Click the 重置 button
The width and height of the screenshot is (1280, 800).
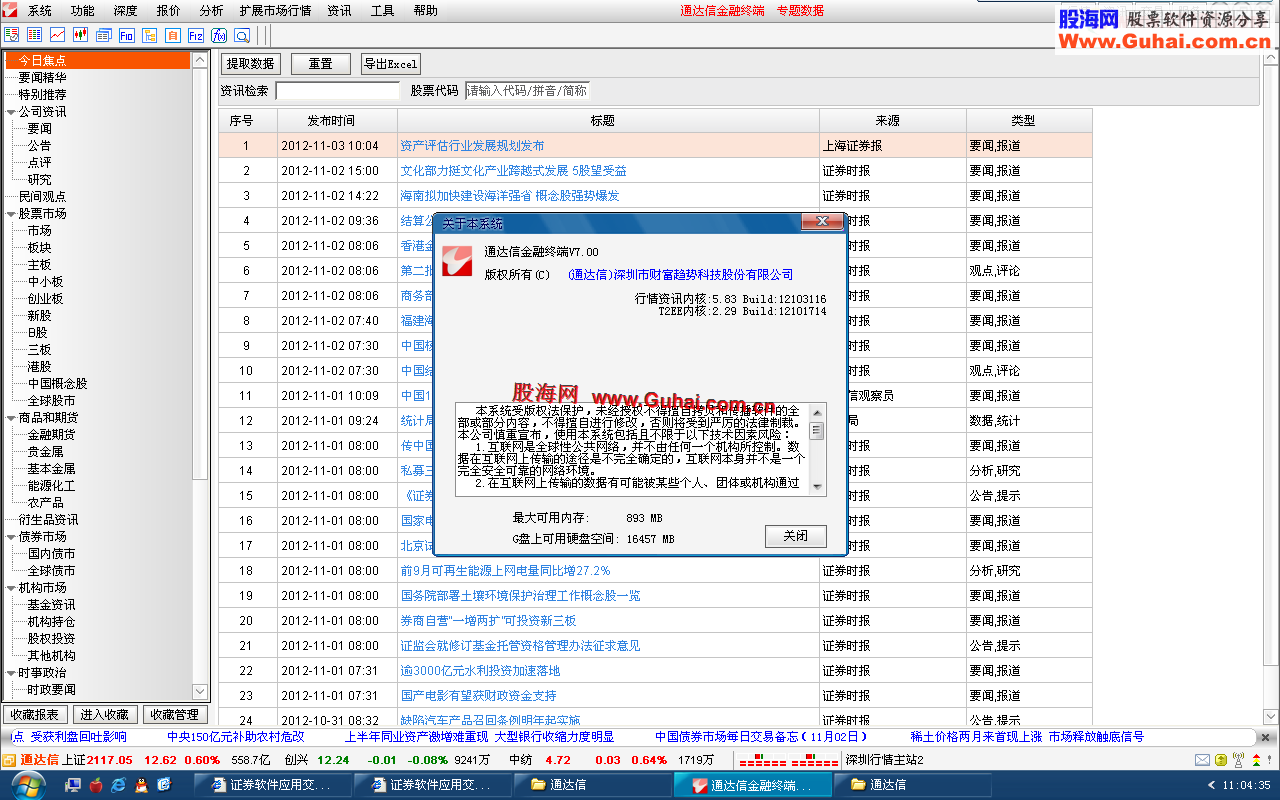[321, 64]
